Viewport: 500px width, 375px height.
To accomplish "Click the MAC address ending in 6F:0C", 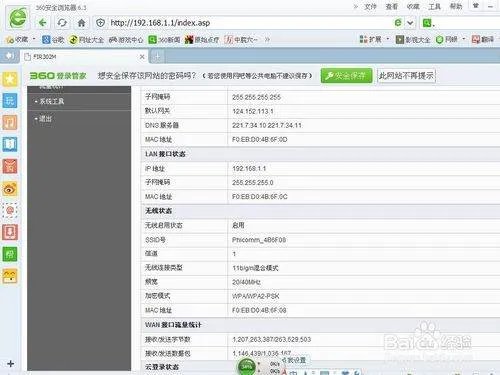I will tap(260, 197).
